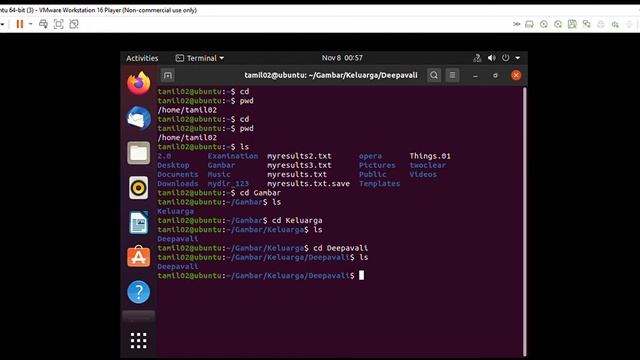Click 'Gambar' directory name in the ls listing
The image size is (640, 360).
click(221, 165)
